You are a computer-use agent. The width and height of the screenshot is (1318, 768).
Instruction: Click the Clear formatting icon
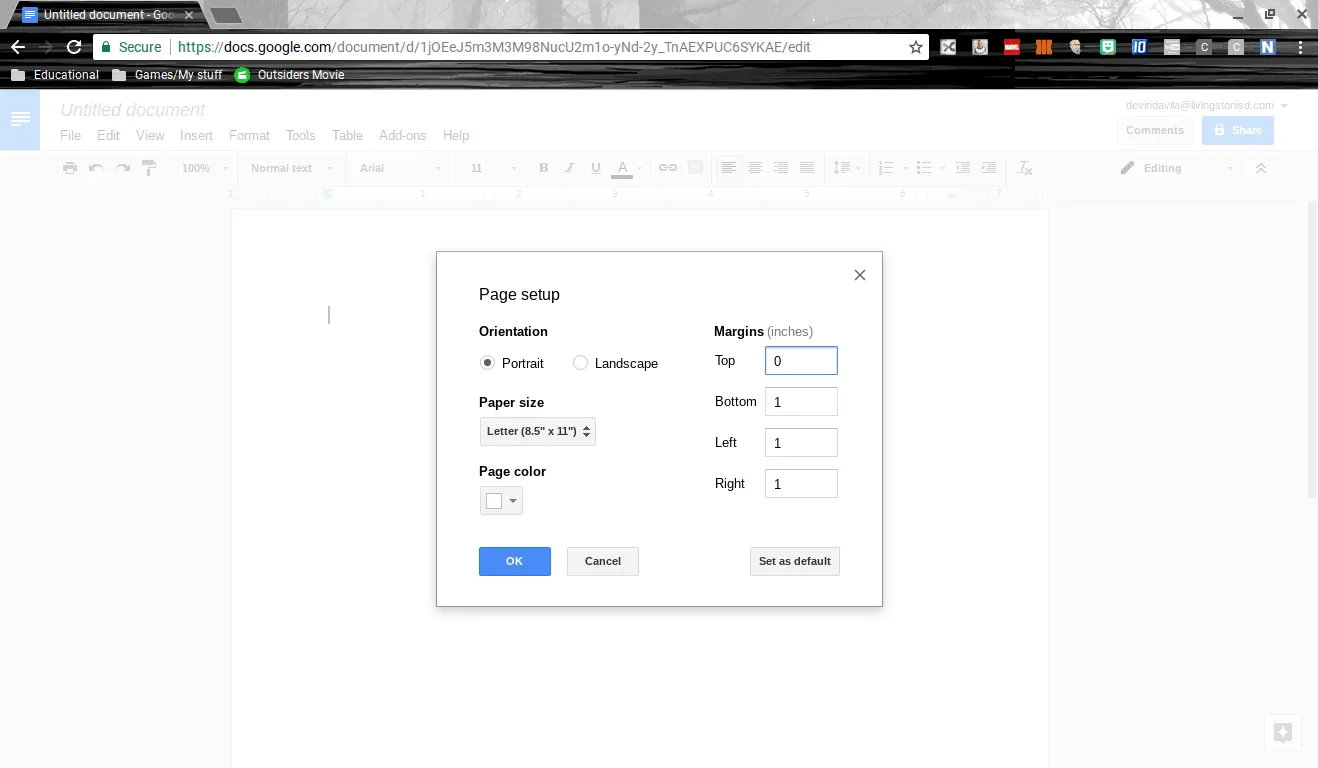coord(1024,168)
